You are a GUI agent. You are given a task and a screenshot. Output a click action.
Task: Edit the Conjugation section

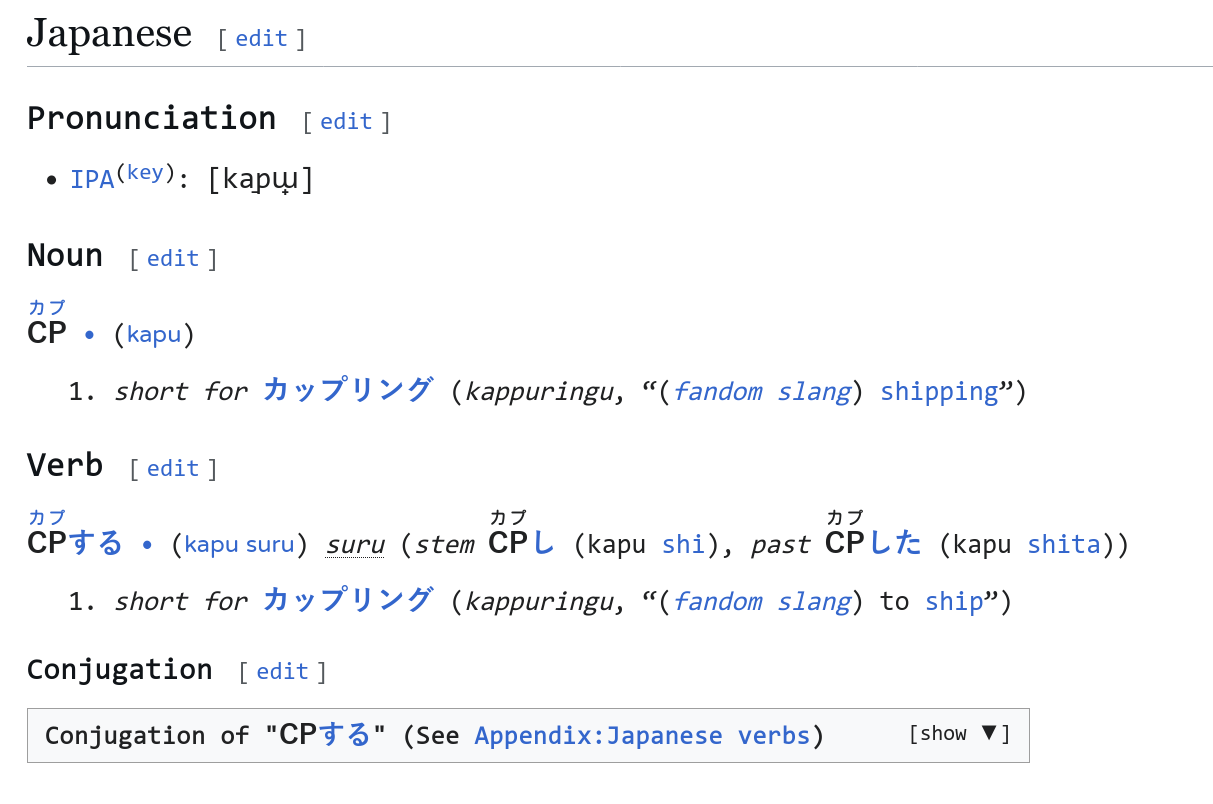click(x=282, y=672)
